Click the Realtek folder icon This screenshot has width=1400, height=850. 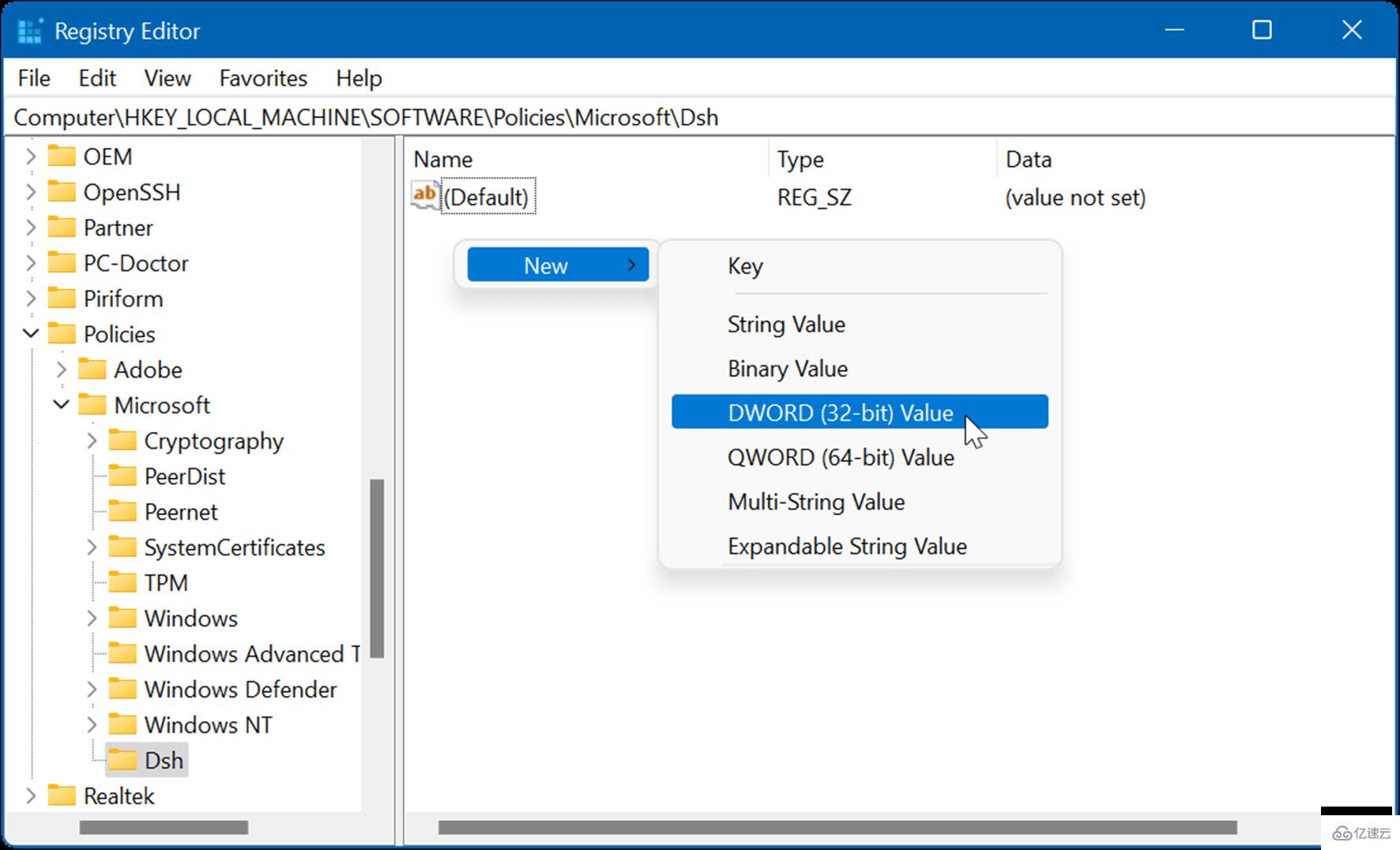(x=62, y=795)
